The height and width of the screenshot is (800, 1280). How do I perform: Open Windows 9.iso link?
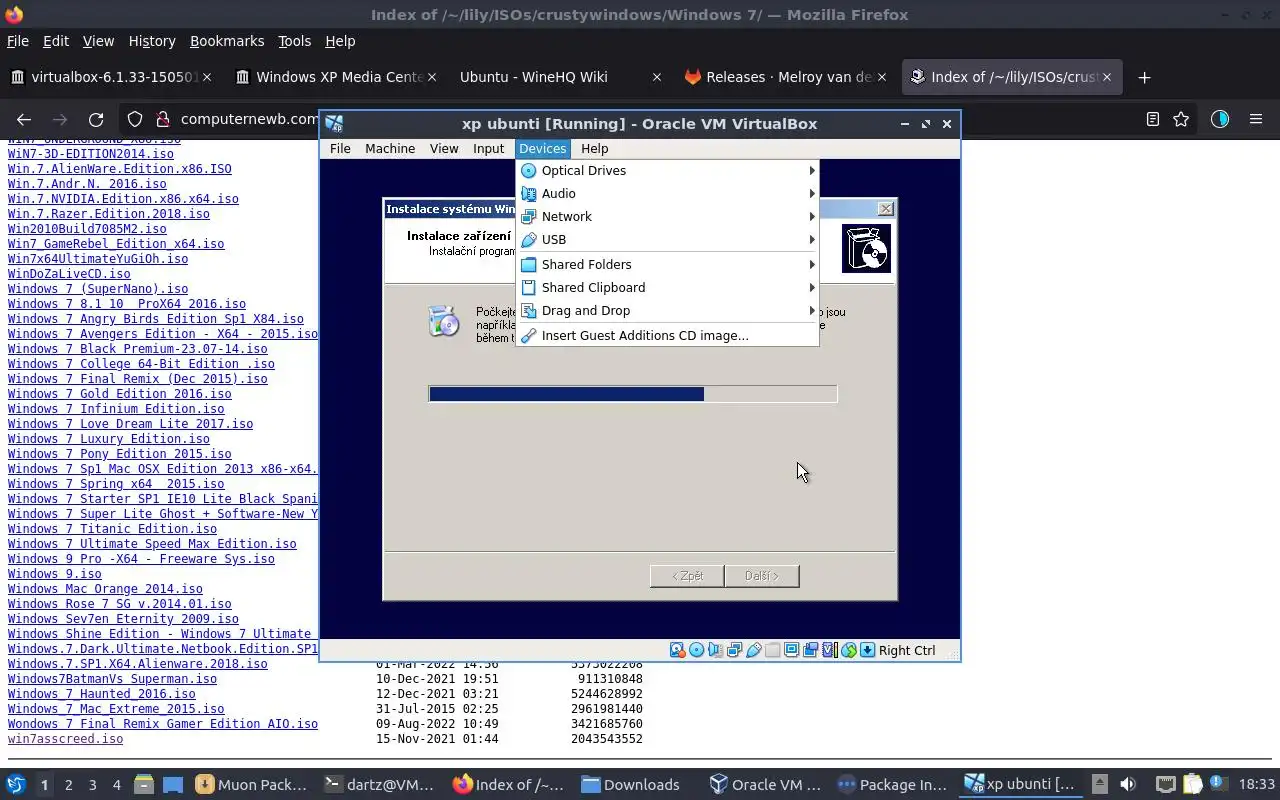point(54,574)
